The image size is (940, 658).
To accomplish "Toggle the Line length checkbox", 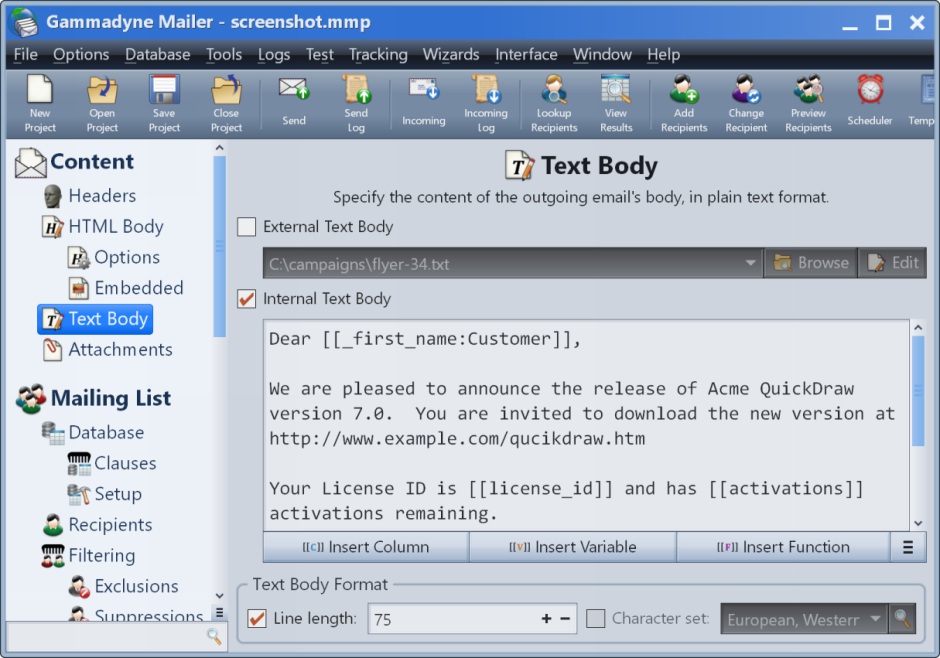I will 256,619.
